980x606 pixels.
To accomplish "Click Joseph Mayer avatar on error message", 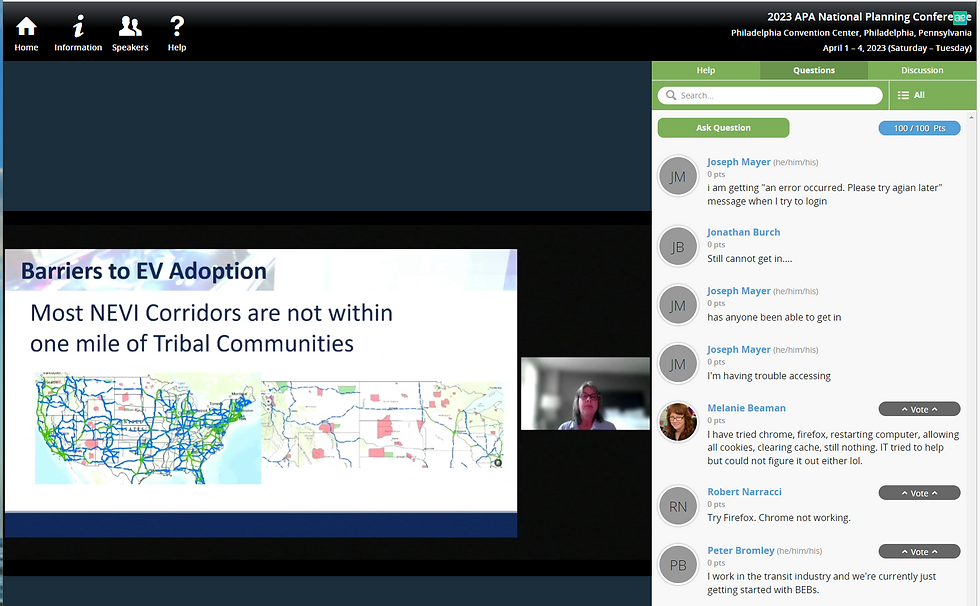I will 678,177.
